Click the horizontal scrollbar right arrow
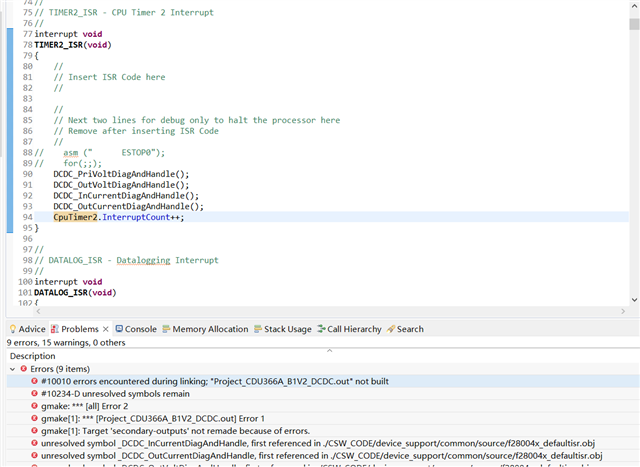 pos(623,311)
